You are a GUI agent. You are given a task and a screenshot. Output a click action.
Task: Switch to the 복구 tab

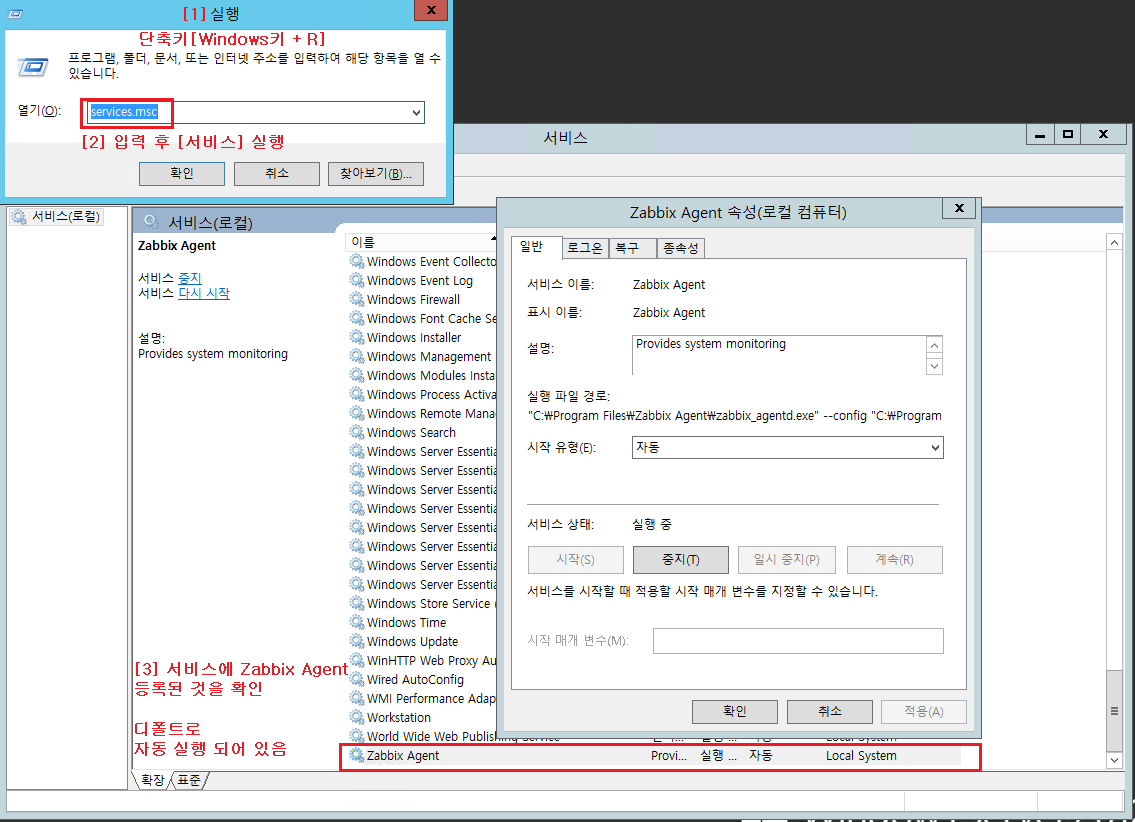632,248
